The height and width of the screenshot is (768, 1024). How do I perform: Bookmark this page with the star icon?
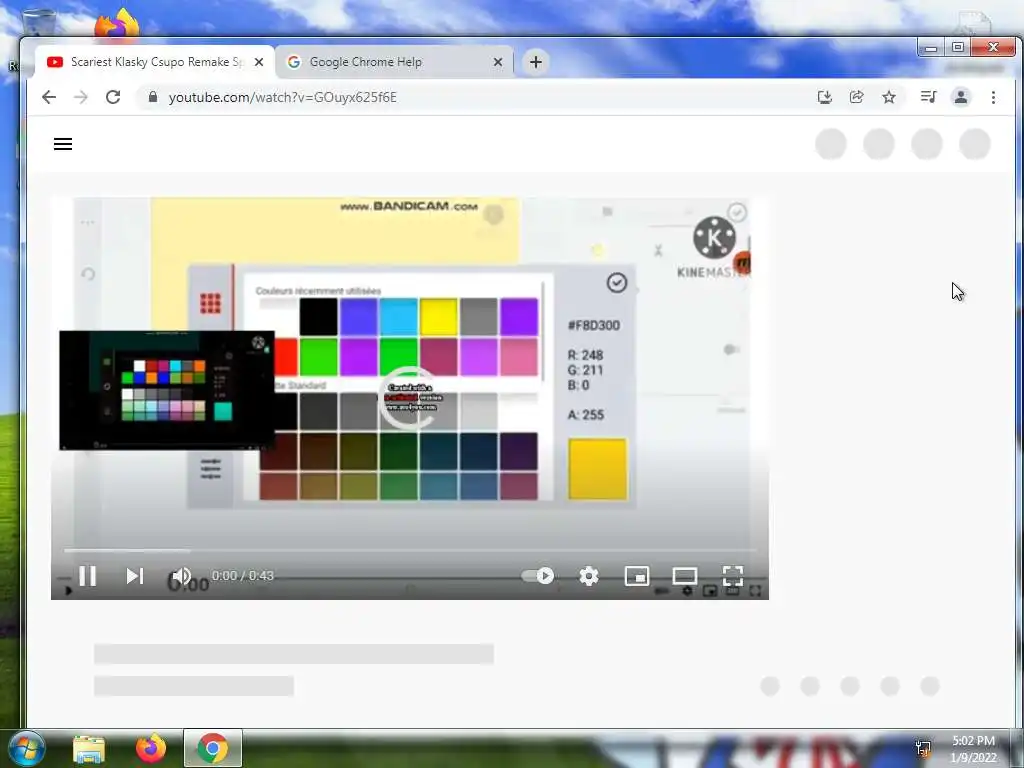(x=889, y=97)
